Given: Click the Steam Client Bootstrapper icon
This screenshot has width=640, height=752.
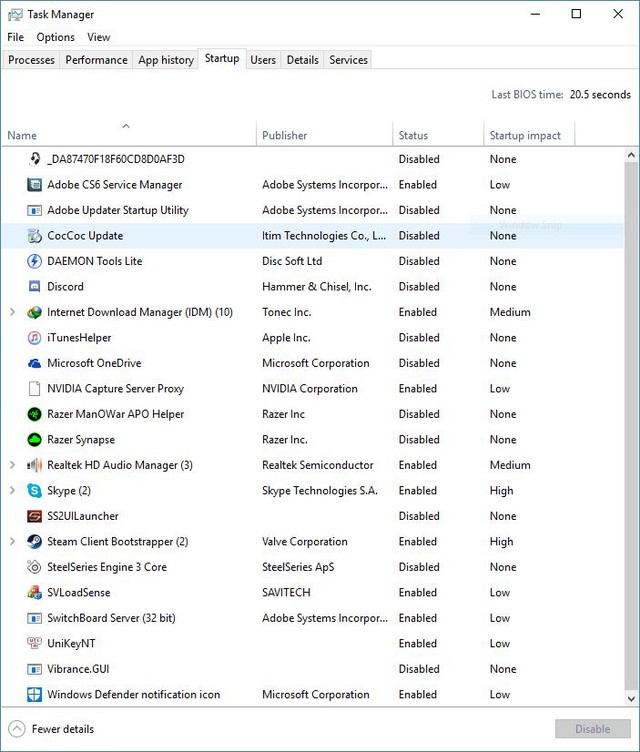Looking at the screenshot, I should [x=34, y=541].
